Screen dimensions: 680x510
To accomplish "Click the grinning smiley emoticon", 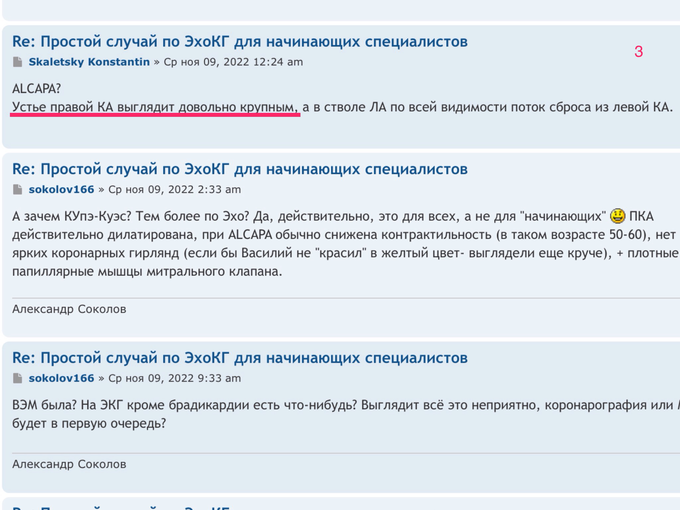I will (x=618, y=216).
